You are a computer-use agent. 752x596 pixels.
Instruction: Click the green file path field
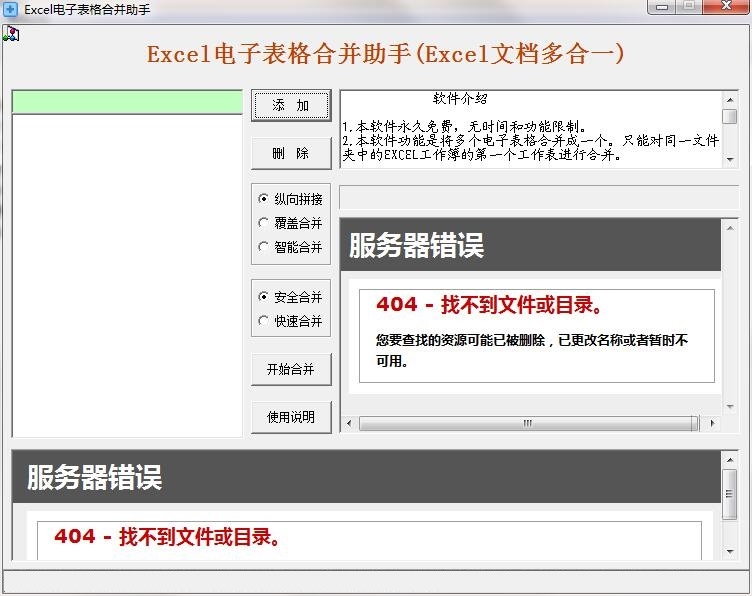pyautogui.click(x=127, y=102)
